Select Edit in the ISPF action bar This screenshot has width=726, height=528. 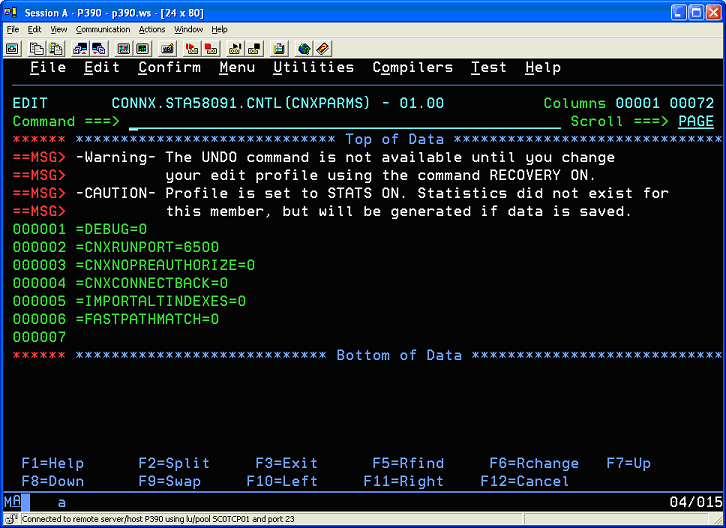pyautogui.click(x=102, y=68)
